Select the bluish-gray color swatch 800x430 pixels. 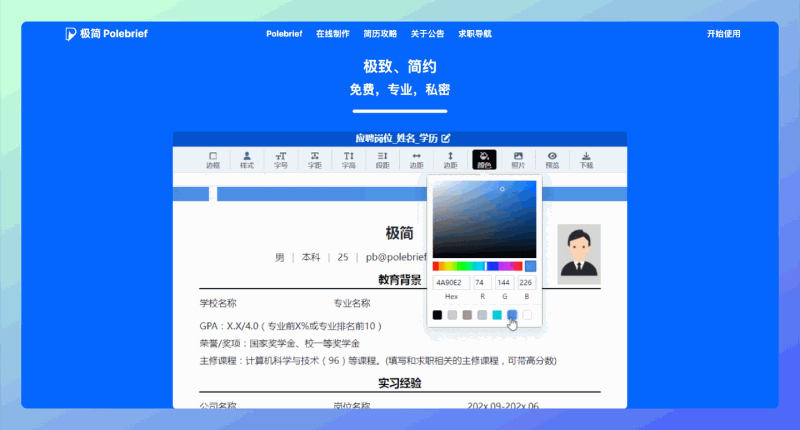pos(482,315)
